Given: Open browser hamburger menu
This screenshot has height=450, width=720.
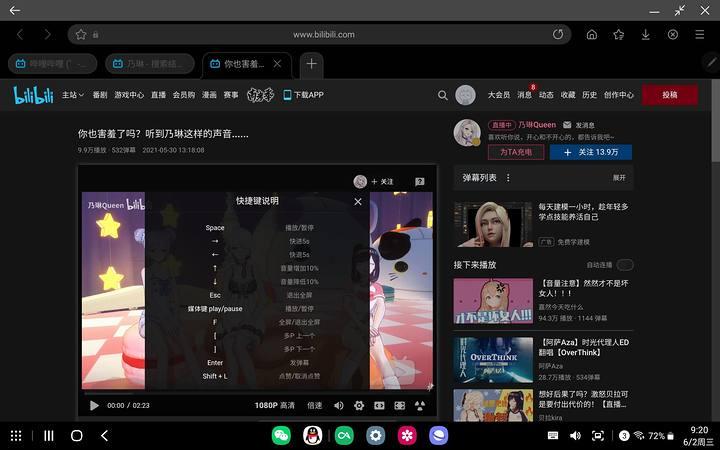Looking at the screenshot, I should tap(699, 34).
